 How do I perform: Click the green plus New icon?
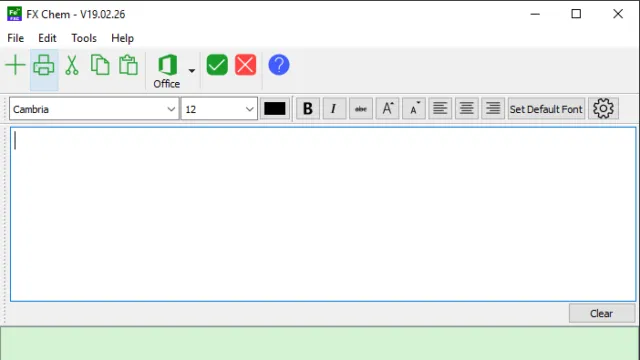[16, 65]
